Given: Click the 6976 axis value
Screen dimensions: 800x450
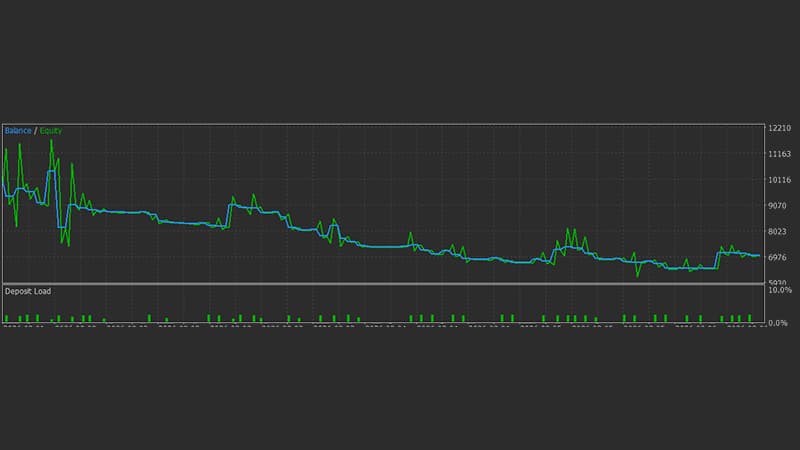Looking at the screenshot, I should tap(777, 257).
